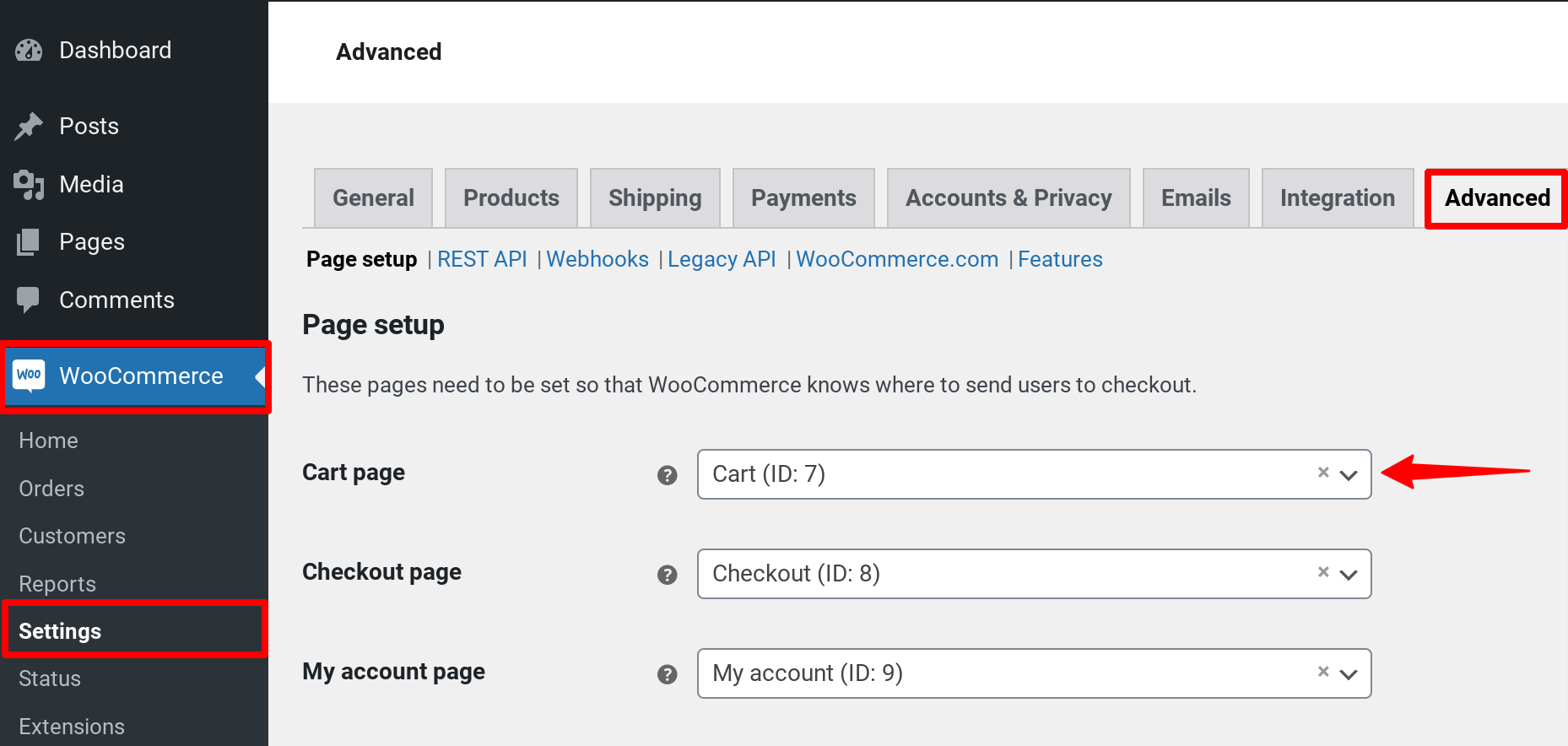Screen dimensions: 1568x746
Task: Switch to the Emails tab
Action: coord(1196,198)
